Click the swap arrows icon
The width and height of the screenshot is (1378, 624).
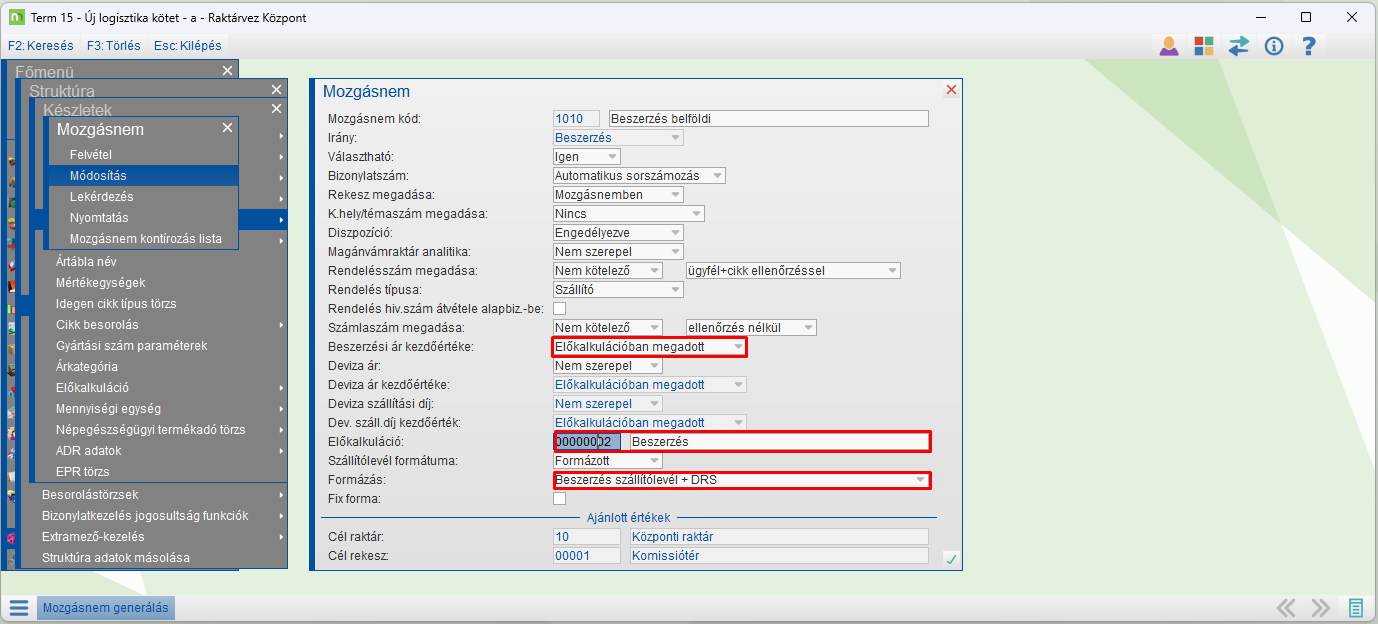click(1239, 46)
